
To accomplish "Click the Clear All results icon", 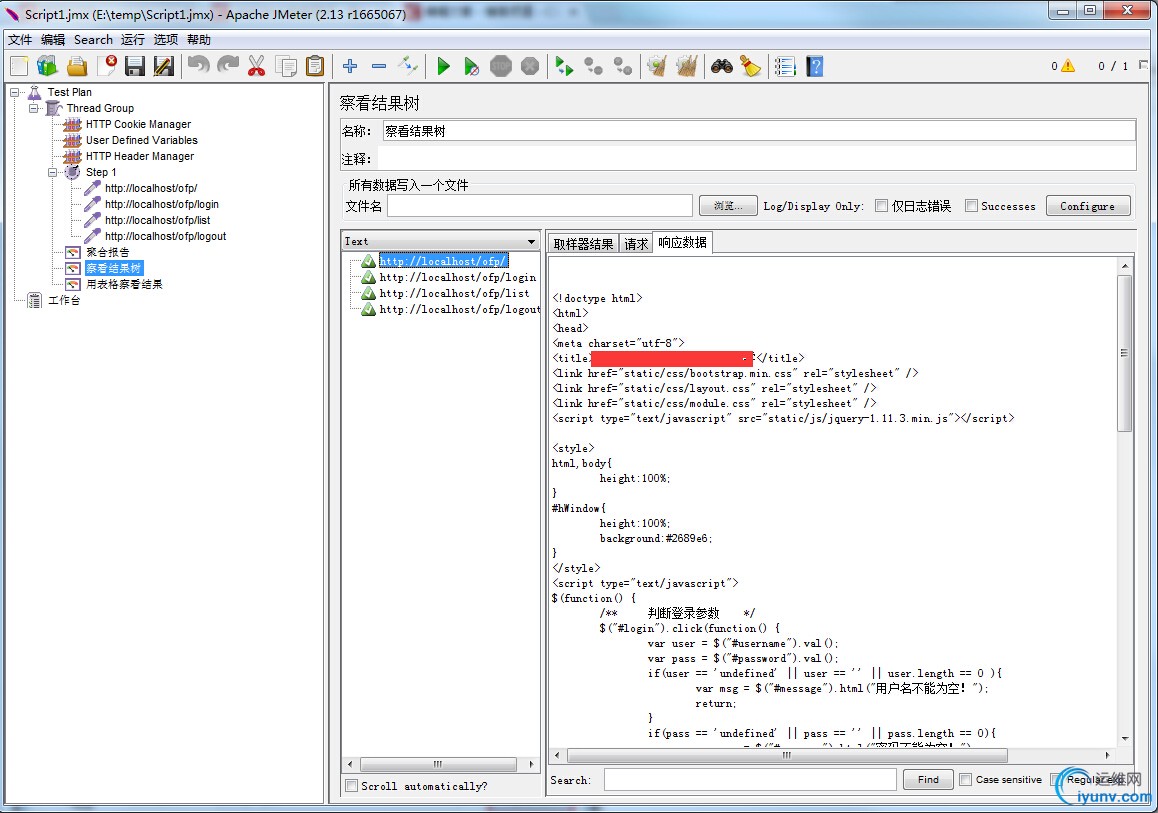I will pyautogui.click(x=687, y=66).
